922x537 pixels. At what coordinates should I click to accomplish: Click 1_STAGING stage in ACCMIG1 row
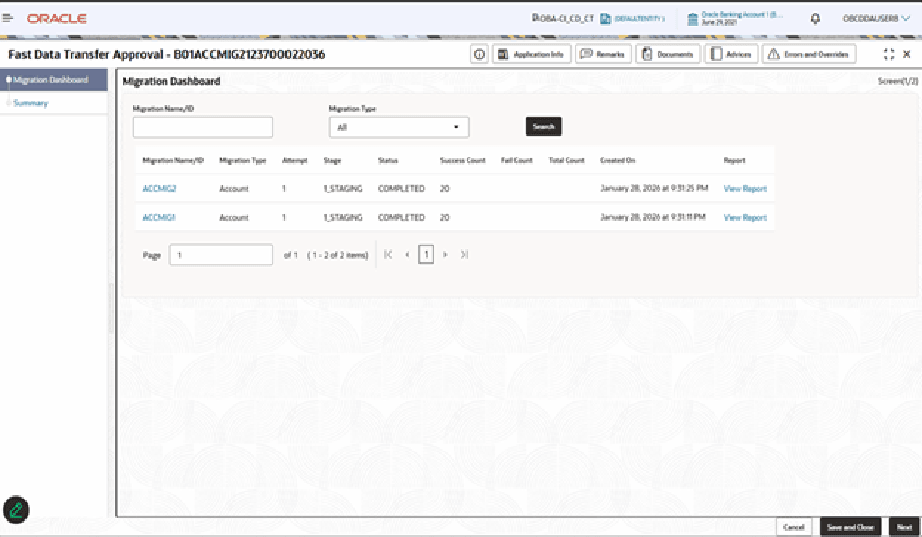point(343,218)
